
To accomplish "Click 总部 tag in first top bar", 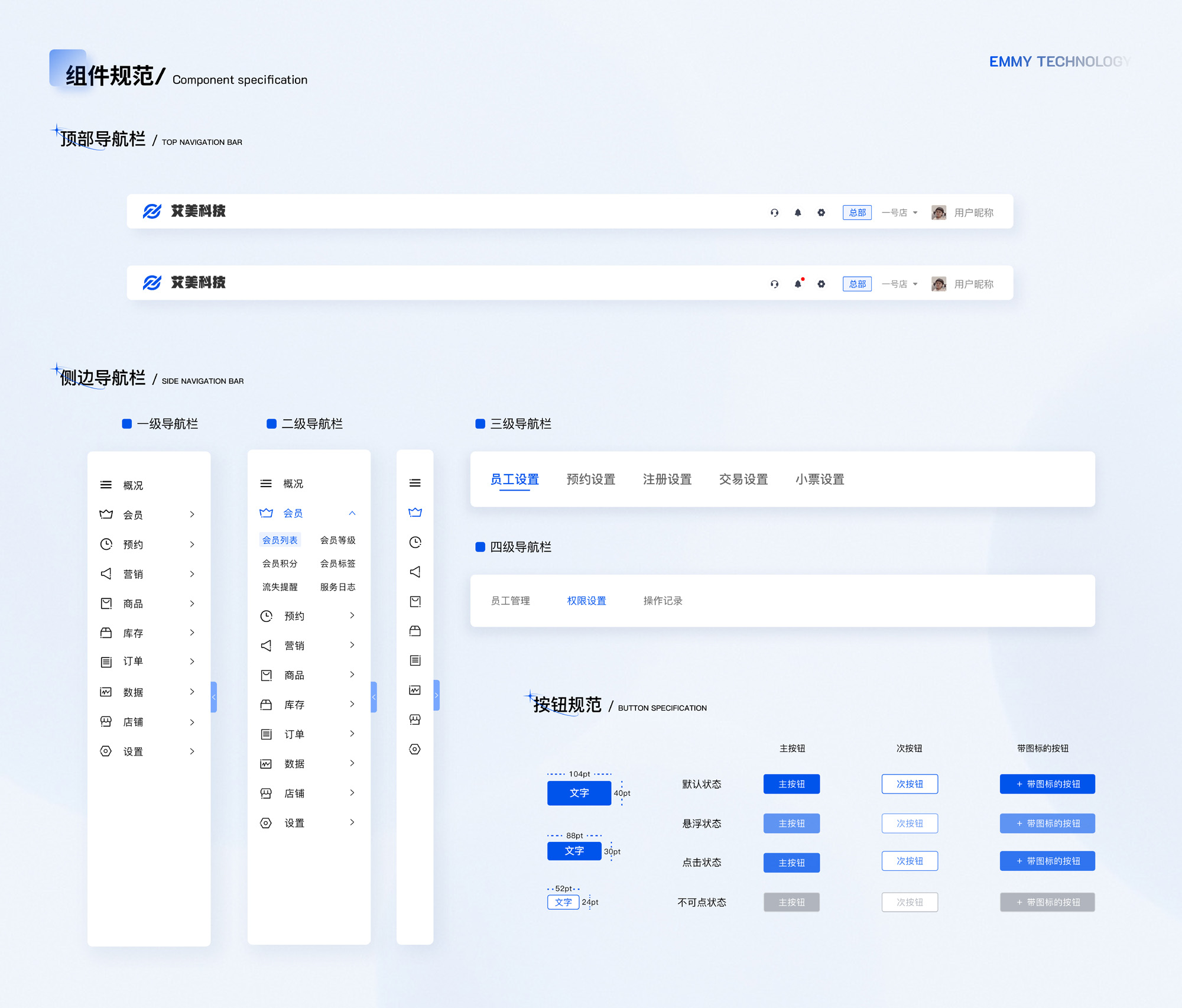I will 857,213.
